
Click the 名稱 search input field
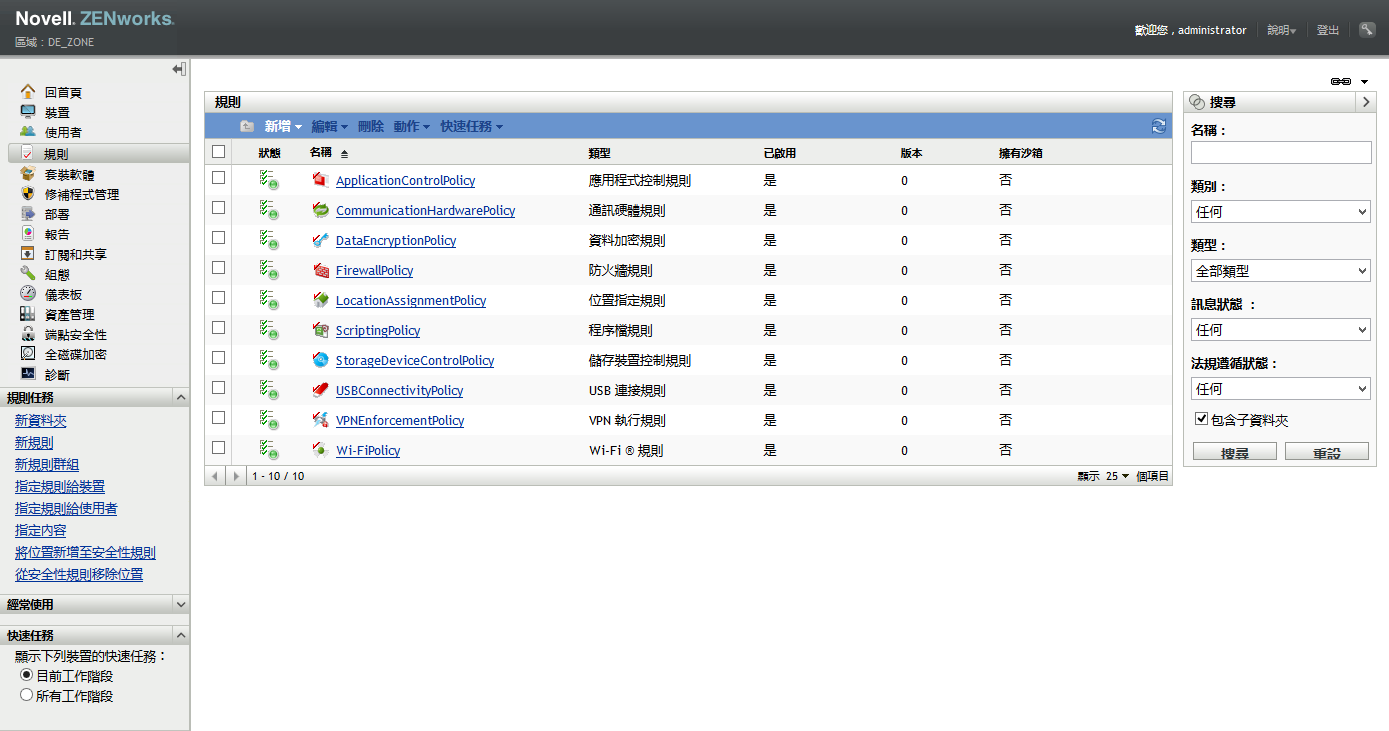coord(1281,152)
